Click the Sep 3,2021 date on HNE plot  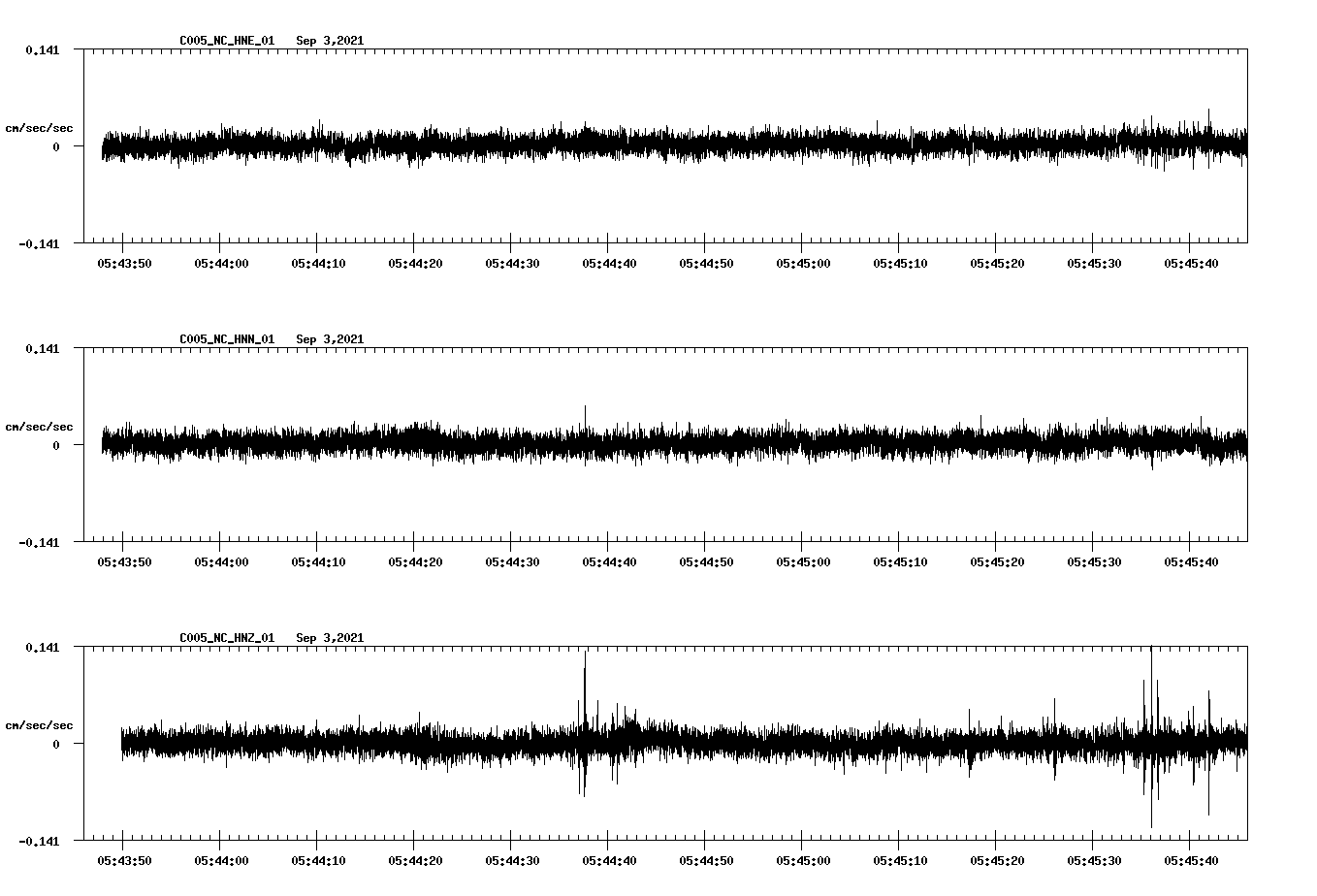pos(330,41)
